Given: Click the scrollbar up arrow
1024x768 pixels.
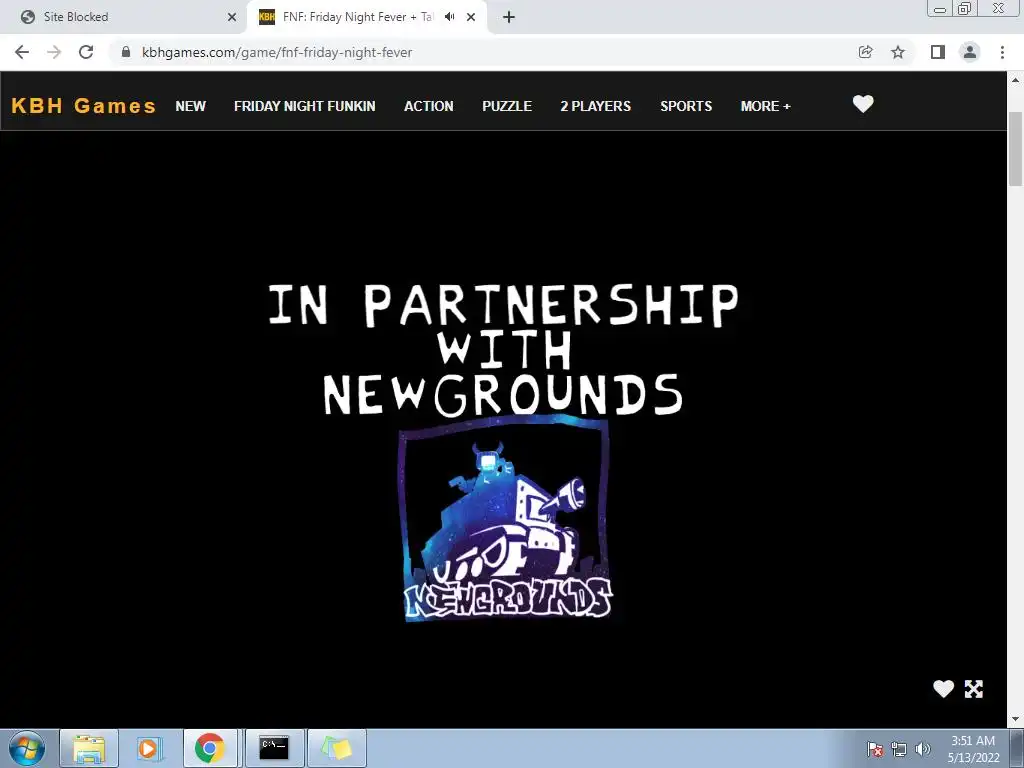Looking at the screenshot, I should pos(1015,80).
